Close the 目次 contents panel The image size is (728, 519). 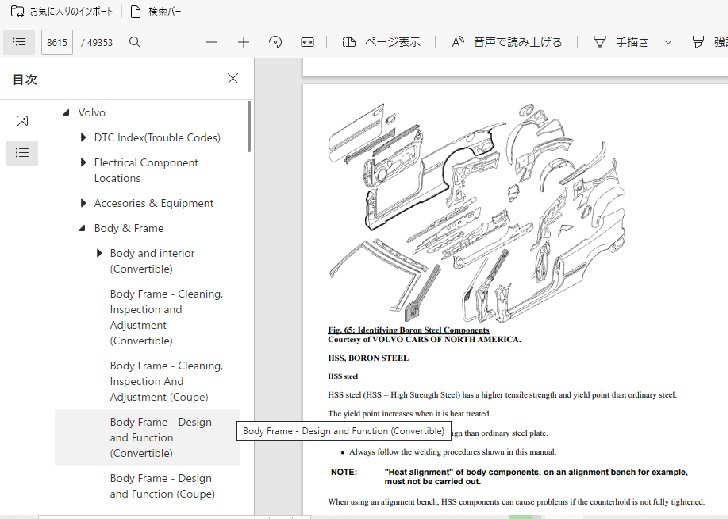coord(233,78)
